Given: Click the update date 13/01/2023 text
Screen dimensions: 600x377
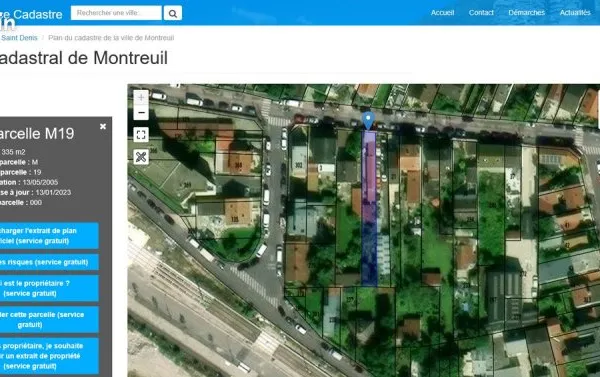Looking at the screenshot, I should [53, 193].
